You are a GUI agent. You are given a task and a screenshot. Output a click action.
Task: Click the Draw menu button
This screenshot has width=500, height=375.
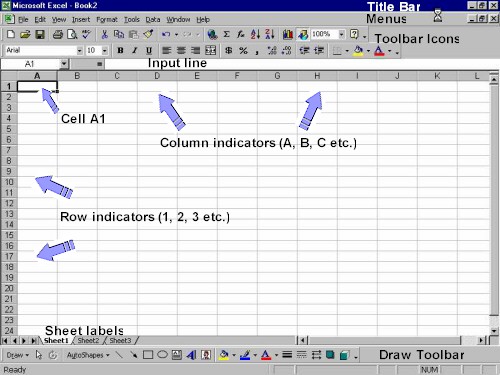coord(18,355)
